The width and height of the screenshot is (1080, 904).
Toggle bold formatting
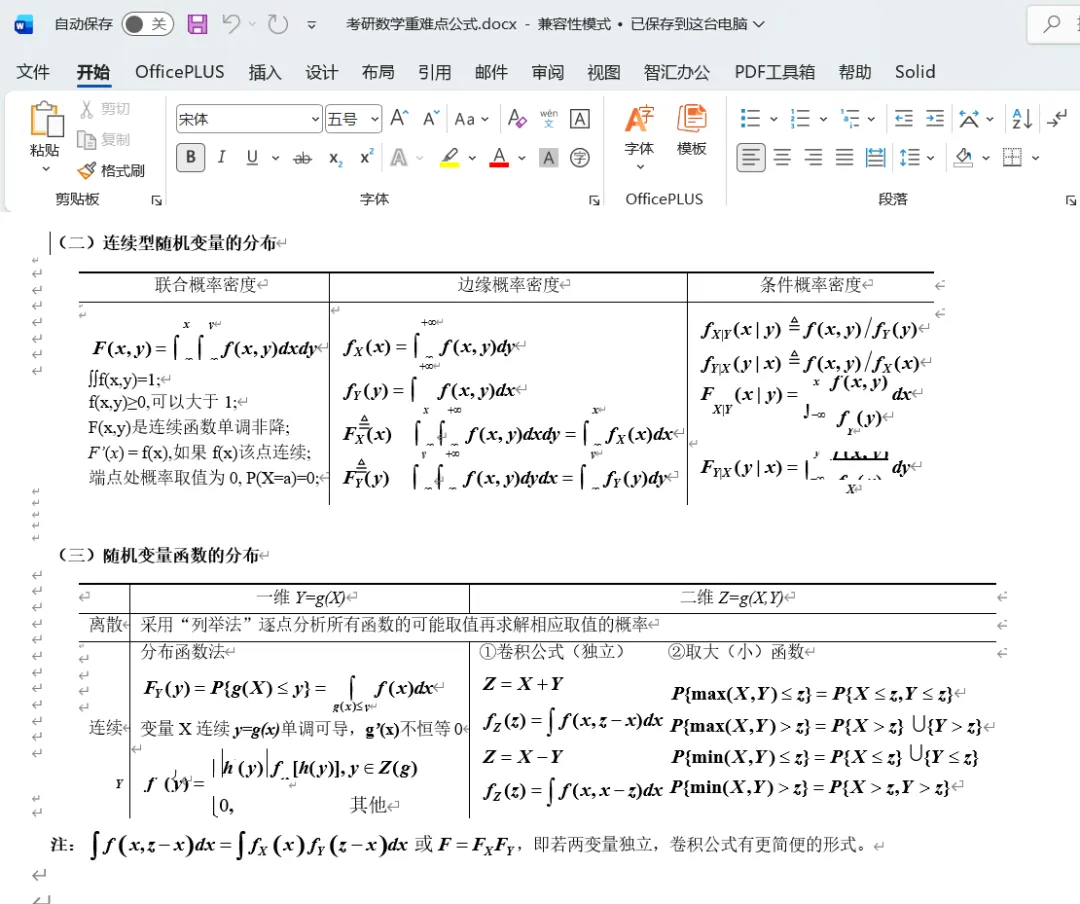coord(191,158)
